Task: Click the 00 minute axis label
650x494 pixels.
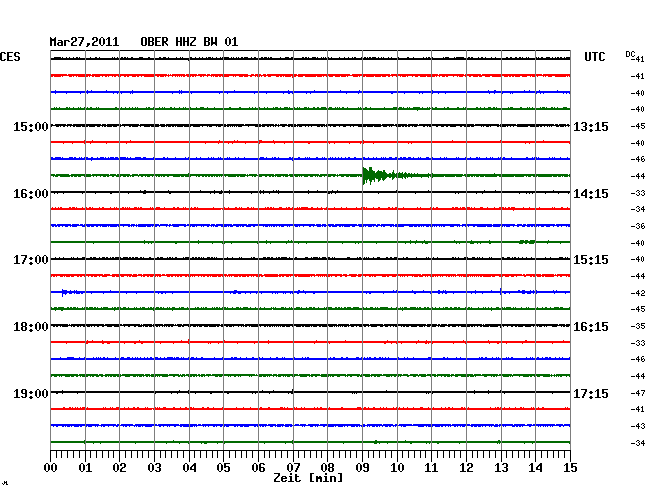Action: [x=51, y=468]
